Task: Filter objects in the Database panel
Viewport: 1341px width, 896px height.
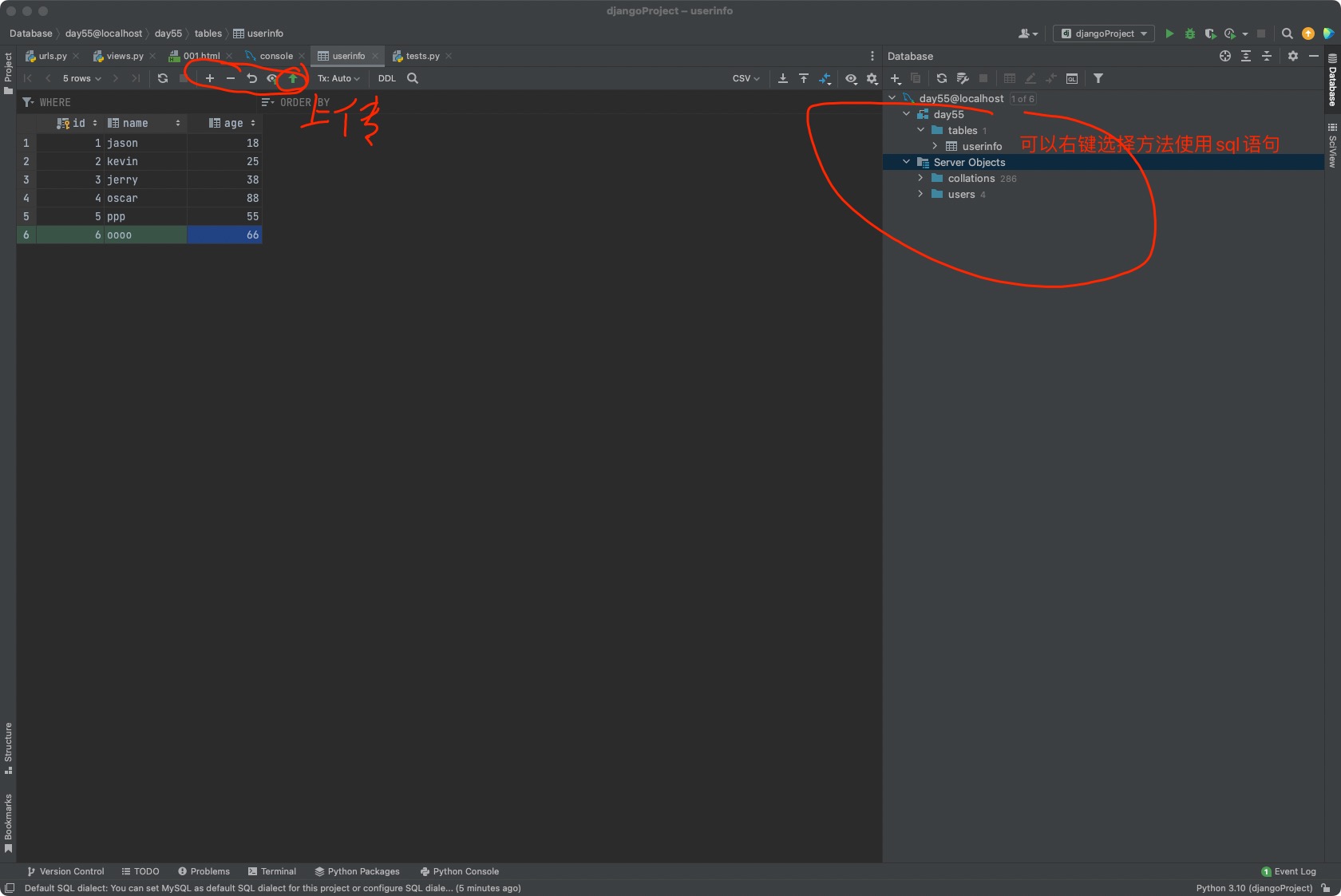Action: click(1098, 78)
